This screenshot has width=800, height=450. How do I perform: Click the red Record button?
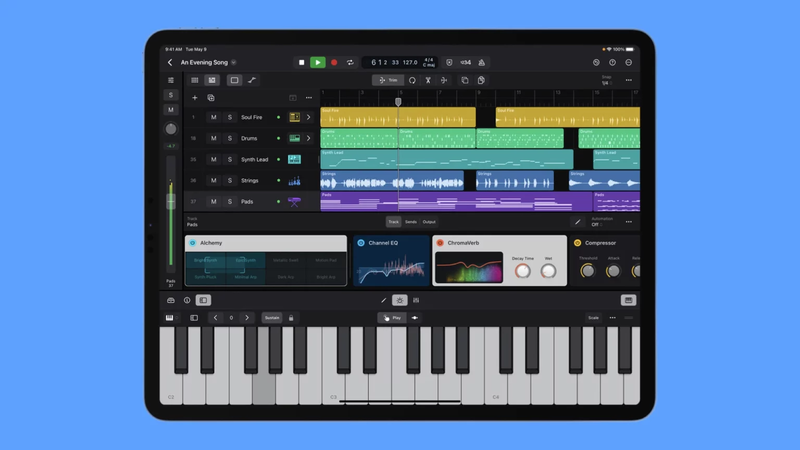[334, 62]
